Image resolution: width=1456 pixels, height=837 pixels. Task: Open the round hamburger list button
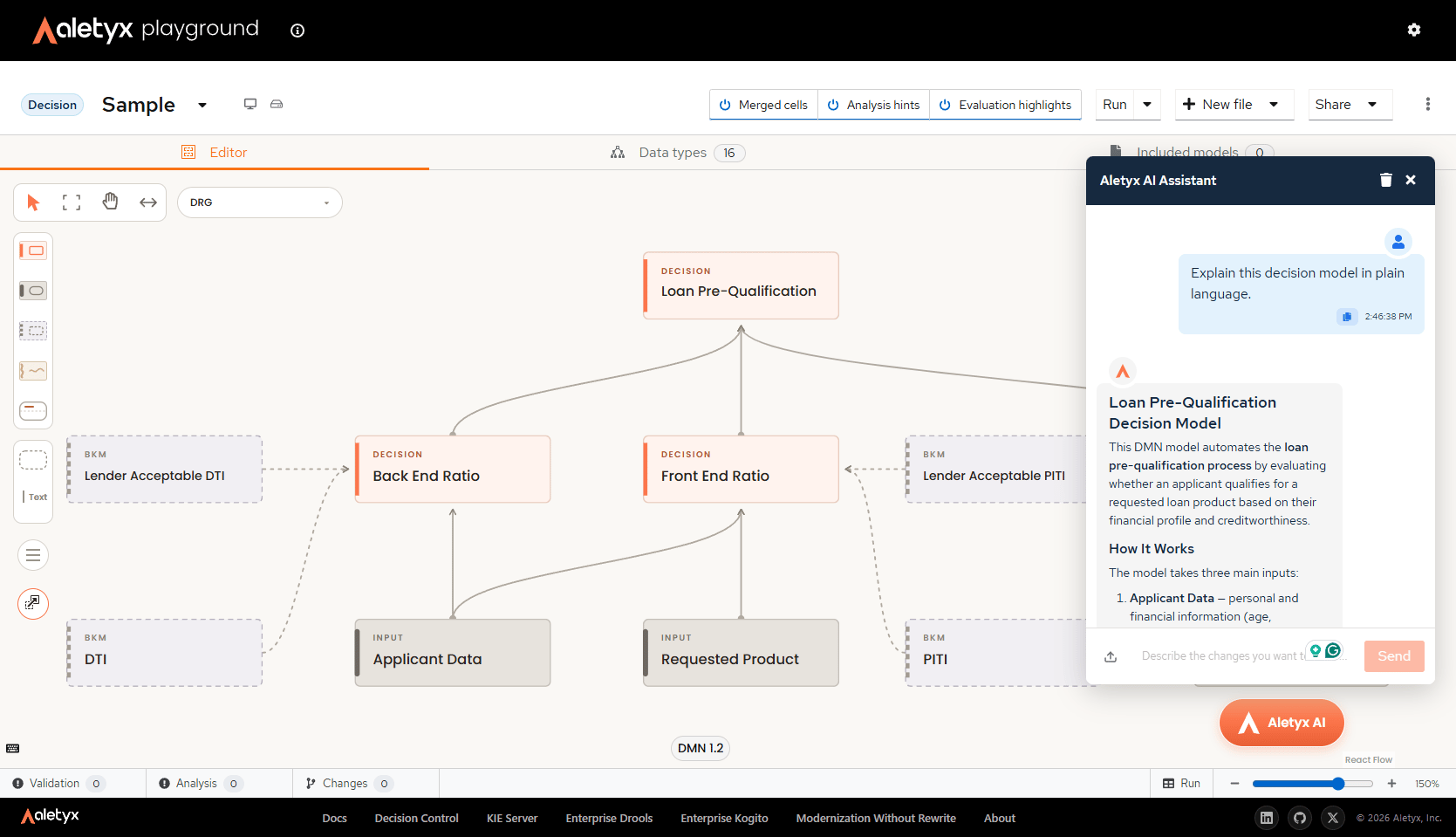coord(33,555)
